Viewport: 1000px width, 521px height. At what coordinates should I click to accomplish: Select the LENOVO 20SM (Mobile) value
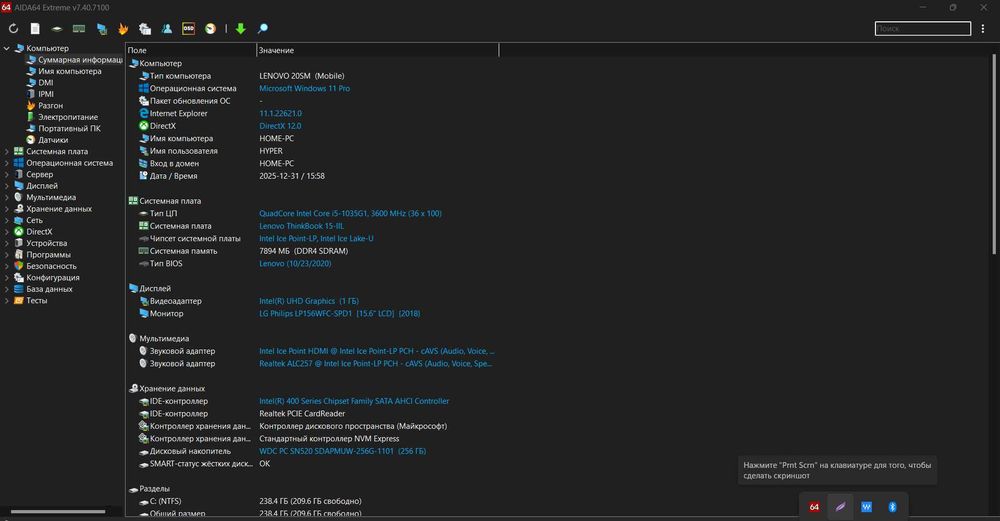point(302,76)
